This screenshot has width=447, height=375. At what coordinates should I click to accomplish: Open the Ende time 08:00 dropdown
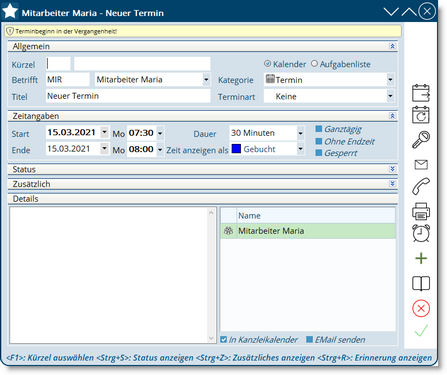tap(160, 149)
